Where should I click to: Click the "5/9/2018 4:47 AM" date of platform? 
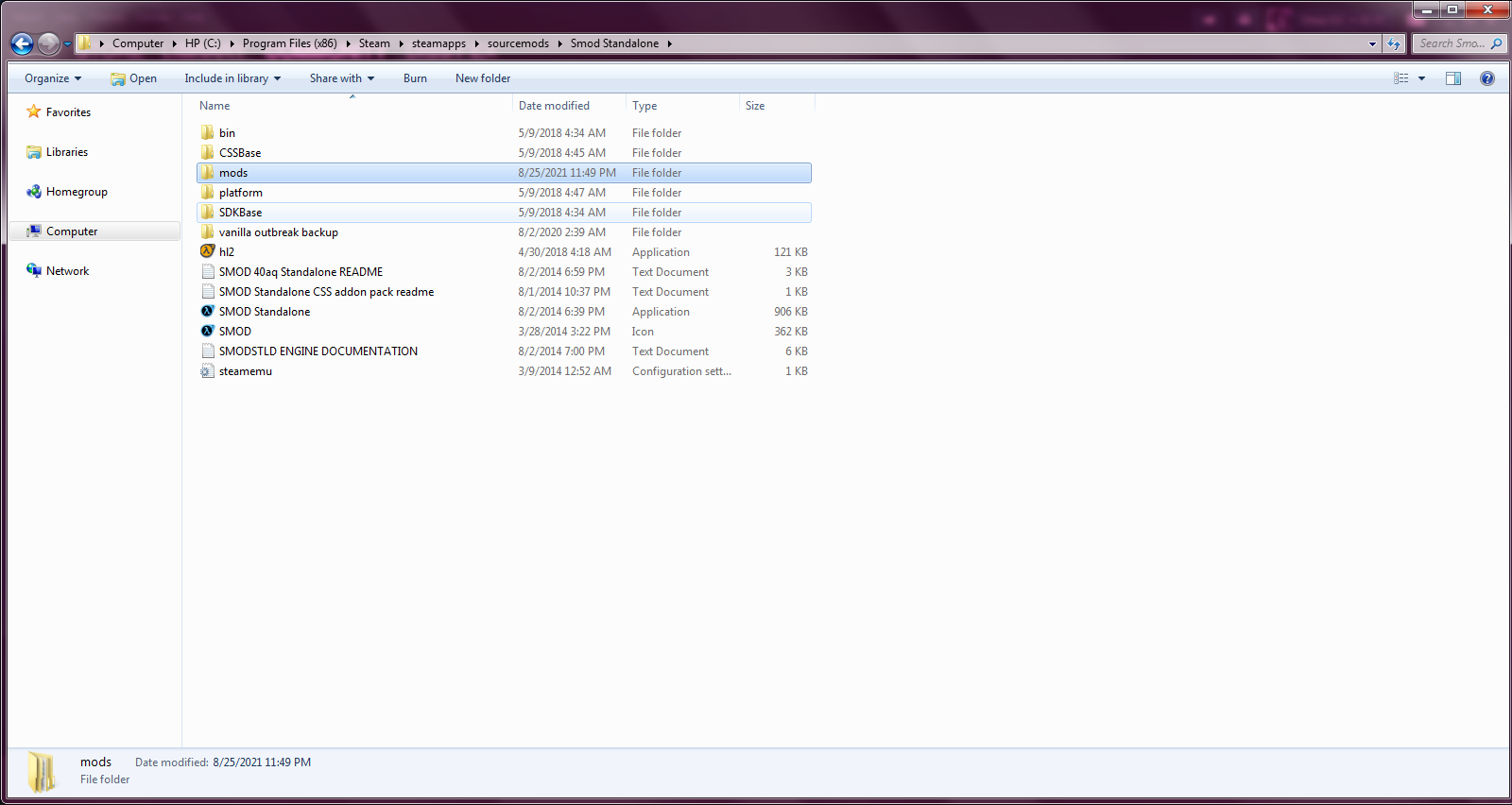point(561,193)
